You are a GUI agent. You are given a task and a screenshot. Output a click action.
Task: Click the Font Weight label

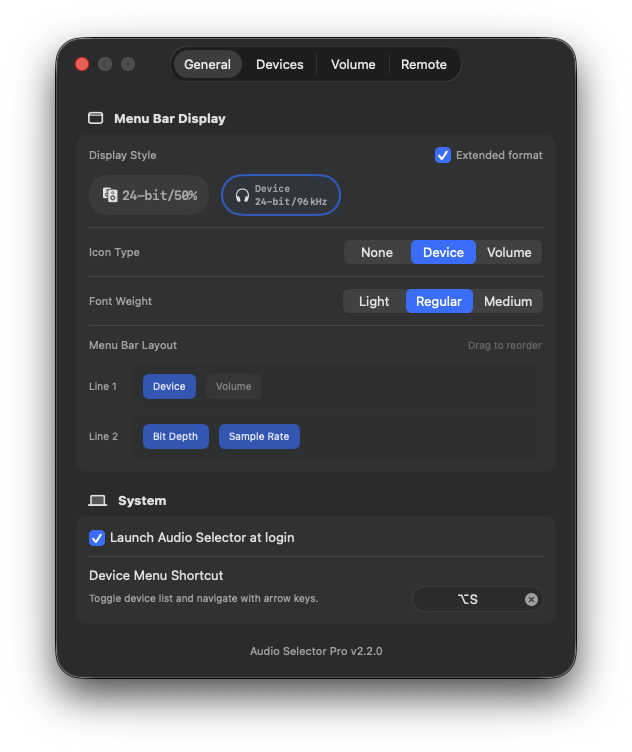[120, 301]
